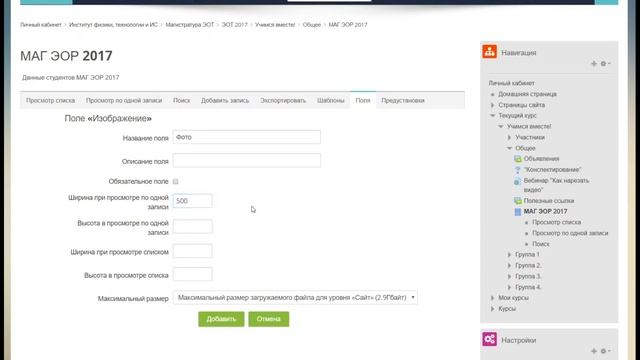Toggle the Обязательное поле checkbox
640x360 pixels.
click(176, 182)
